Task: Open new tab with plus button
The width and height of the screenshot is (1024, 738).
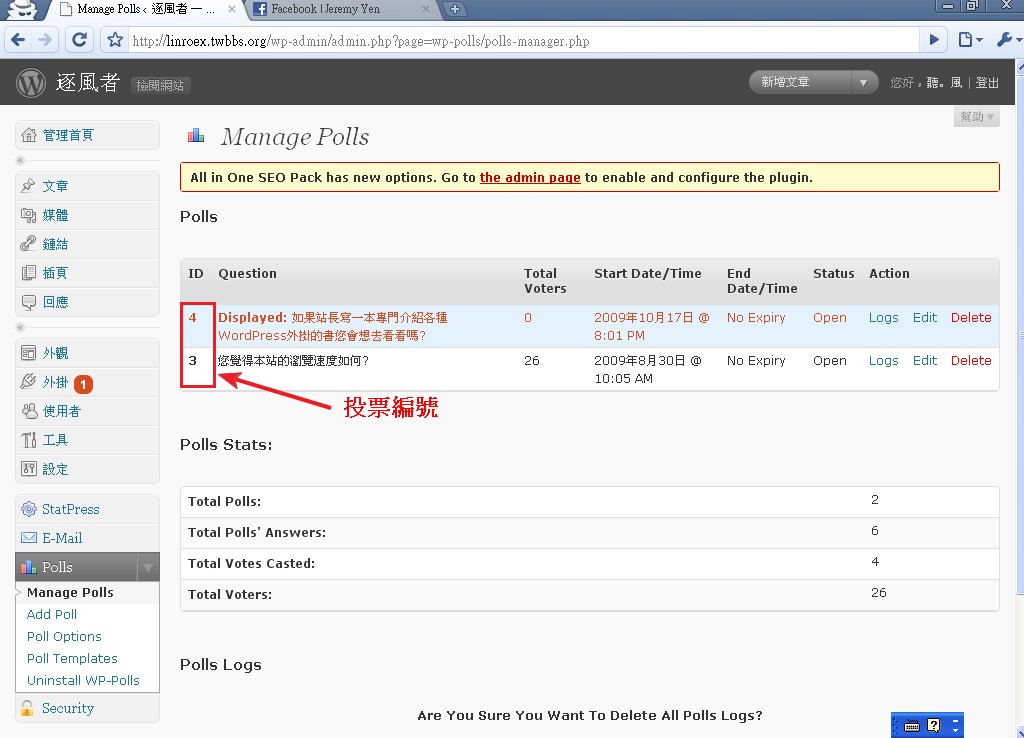Action: click(455, 9)
